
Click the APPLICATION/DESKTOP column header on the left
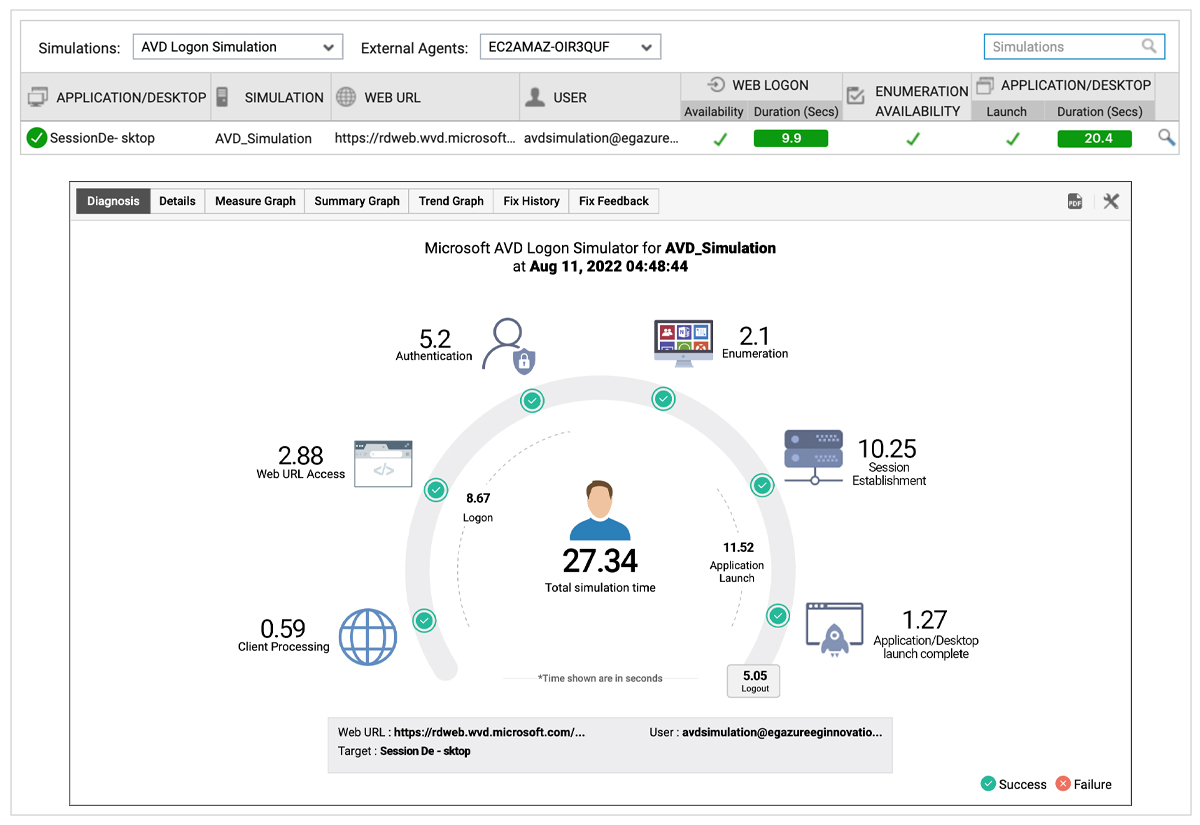click(117, 97)
